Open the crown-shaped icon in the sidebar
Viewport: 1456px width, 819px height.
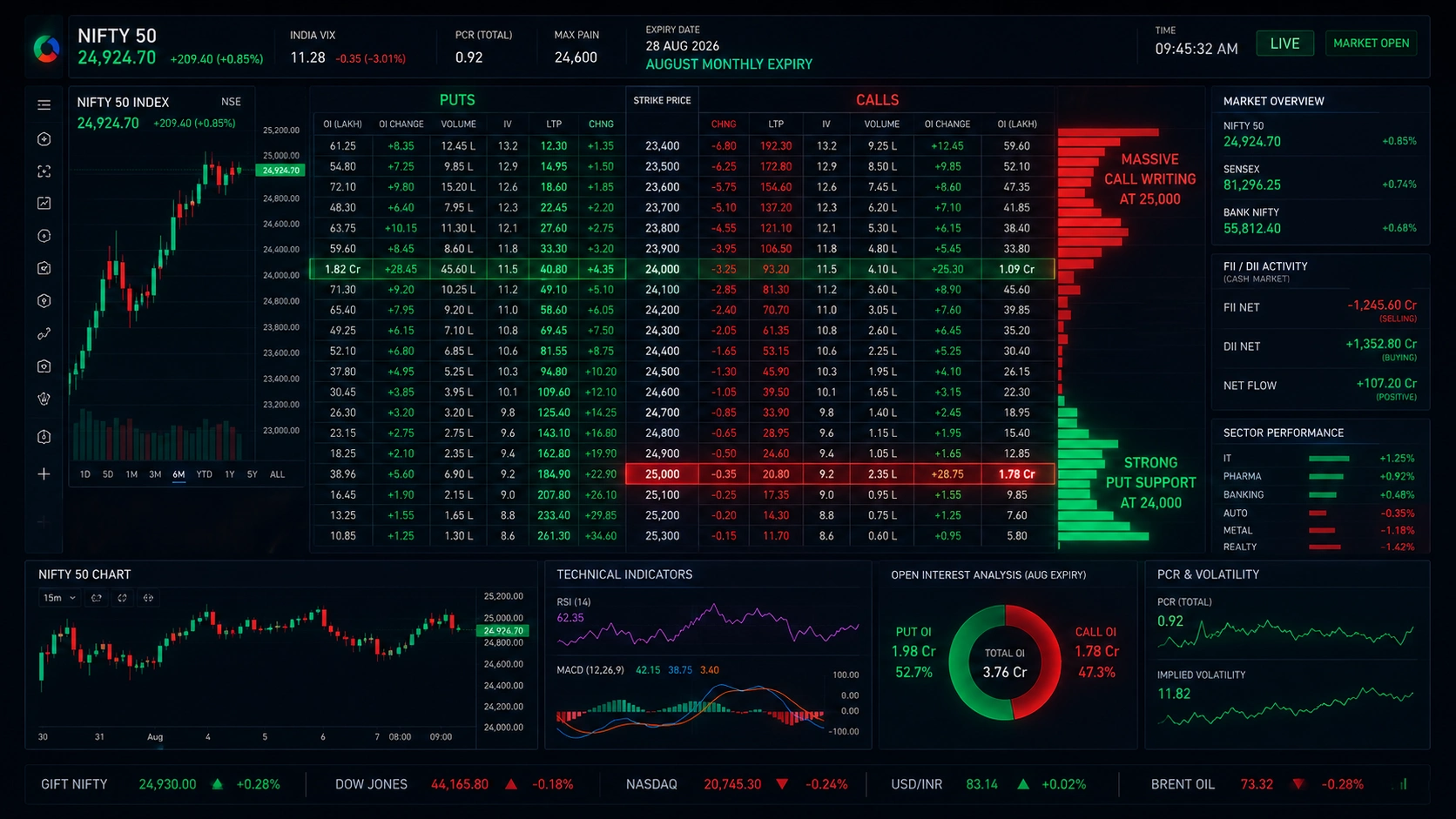44,399
